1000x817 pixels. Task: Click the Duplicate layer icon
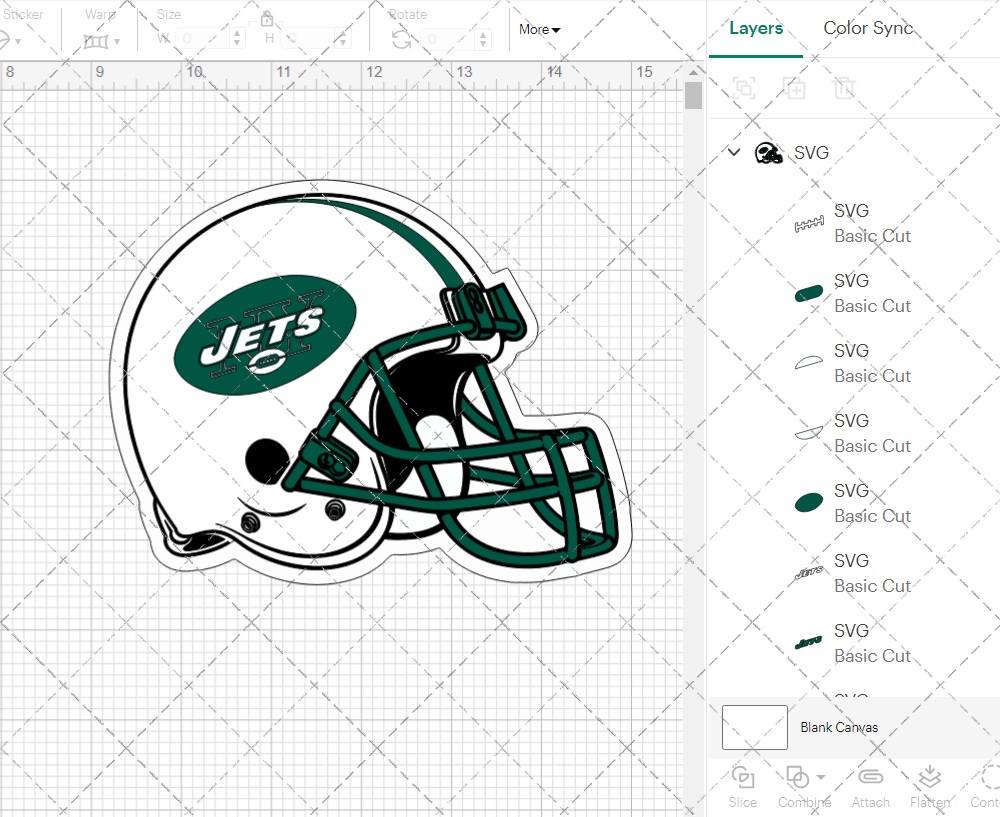(794, 87)
